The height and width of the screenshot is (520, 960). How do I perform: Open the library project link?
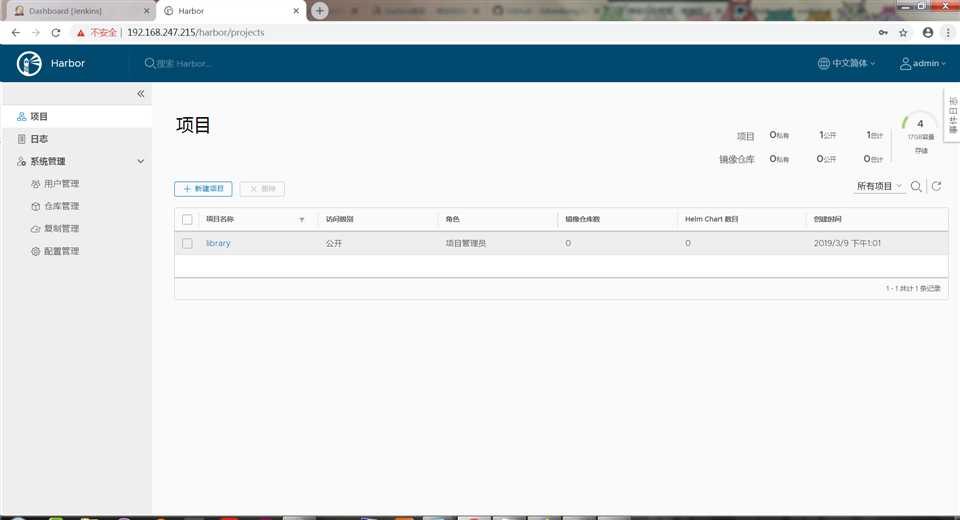tap(218, 243)
